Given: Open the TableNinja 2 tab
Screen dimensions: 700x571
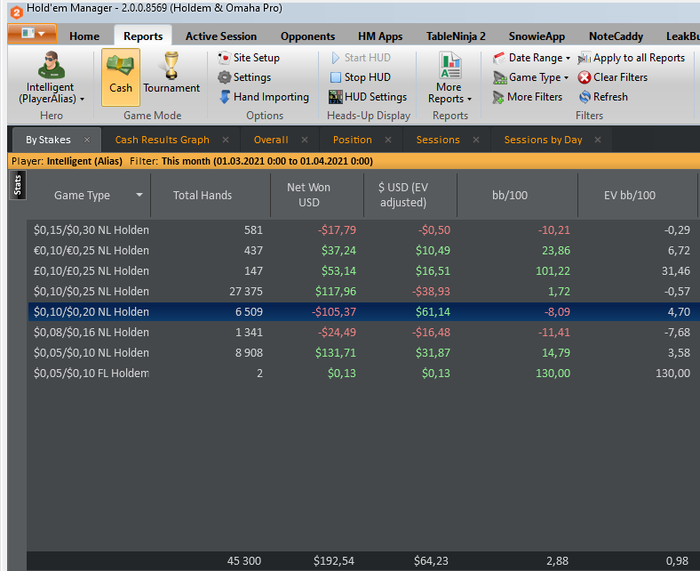Looking at the screenshot, I should coord(455,36).
